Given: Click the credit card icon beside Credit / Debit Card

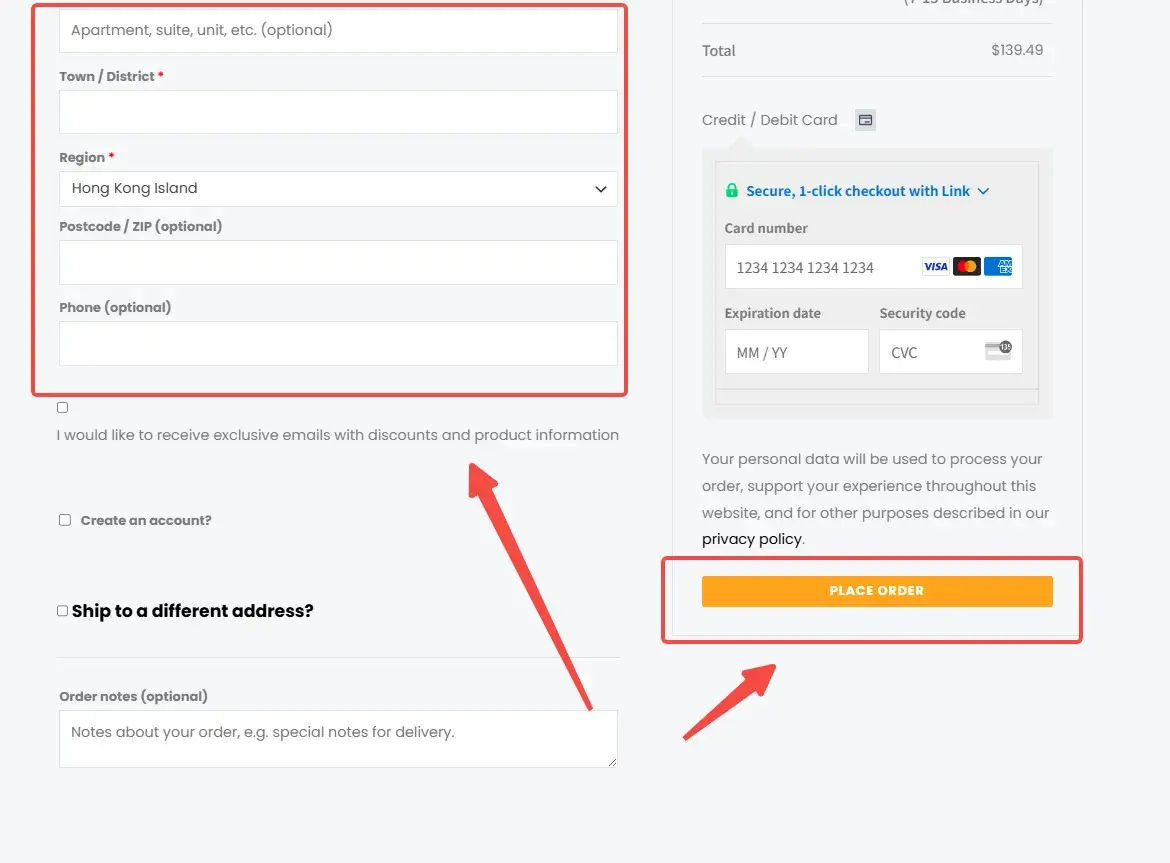Looking at the screenshot, I should pos(865,120).
